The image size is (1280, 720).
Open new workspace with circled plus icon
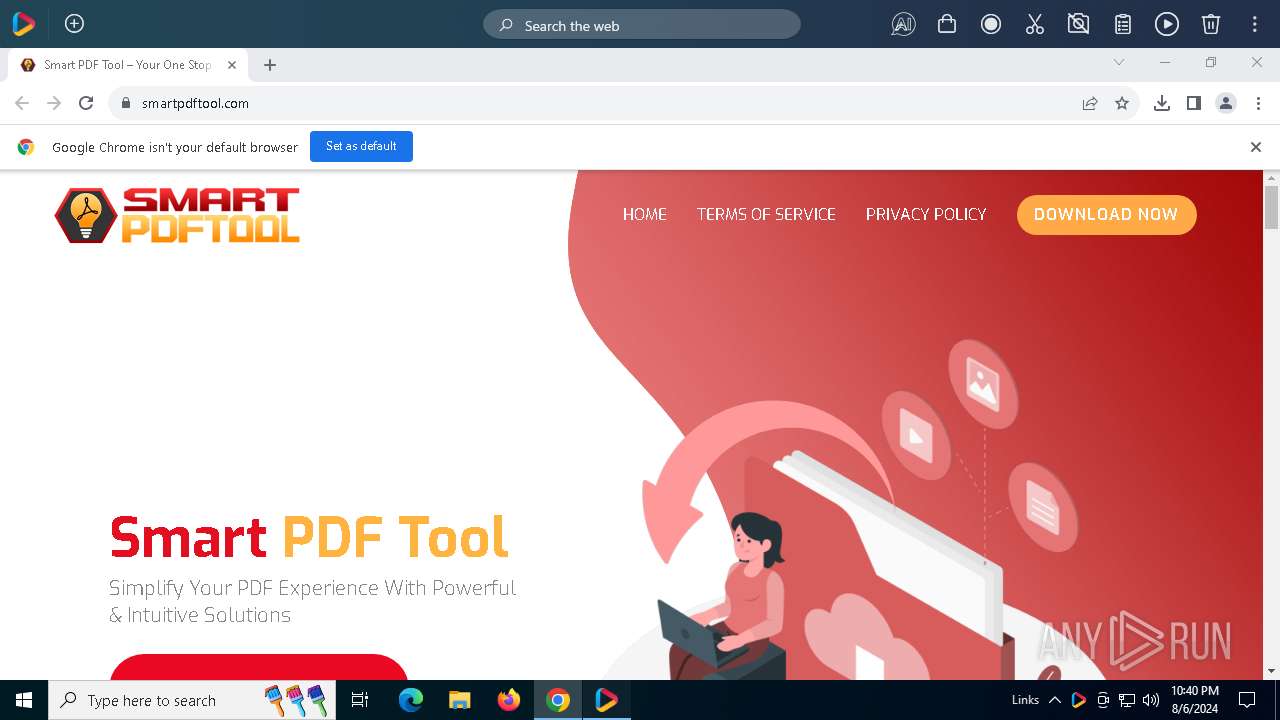tap(74, 24)
